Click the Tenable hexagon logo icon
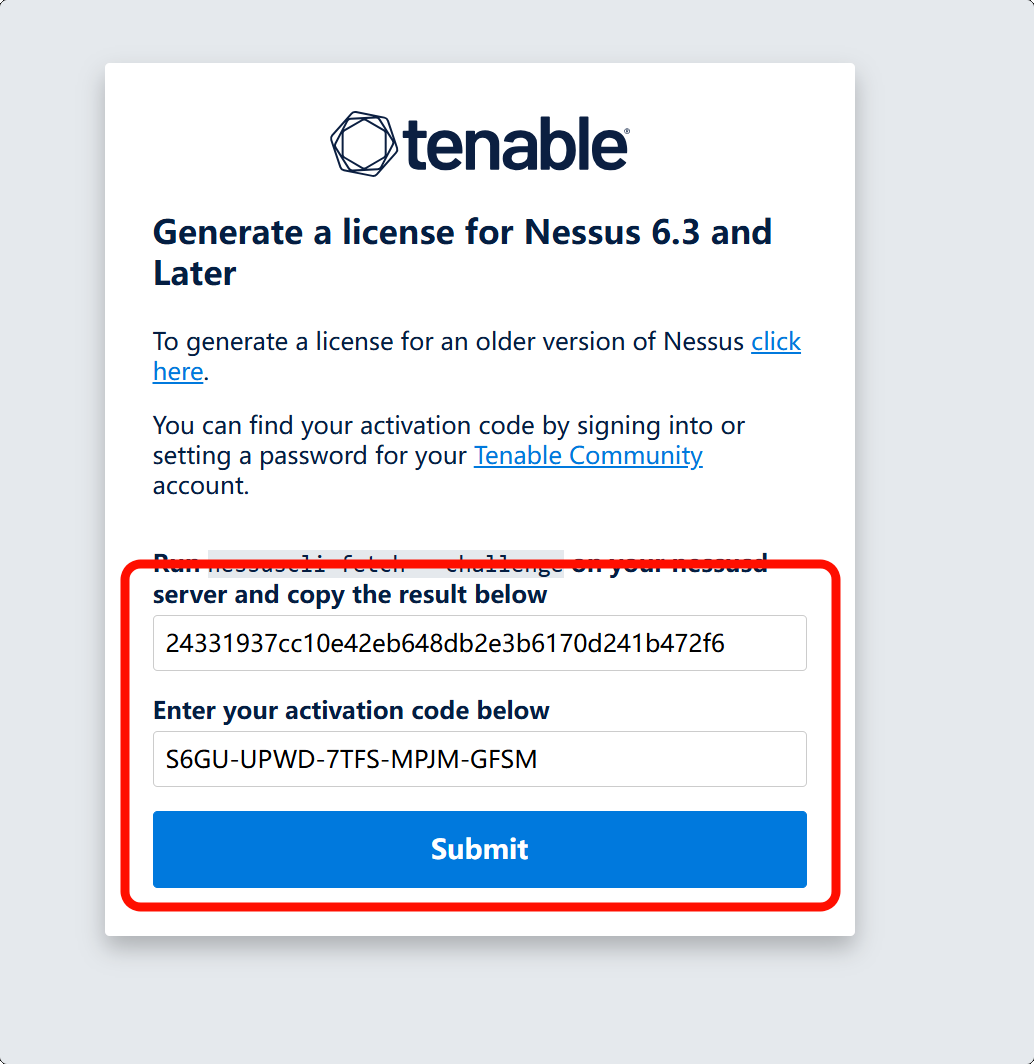Viewport: 1034px width, 1064px height. pyautogui.click(x=364, y=145)
